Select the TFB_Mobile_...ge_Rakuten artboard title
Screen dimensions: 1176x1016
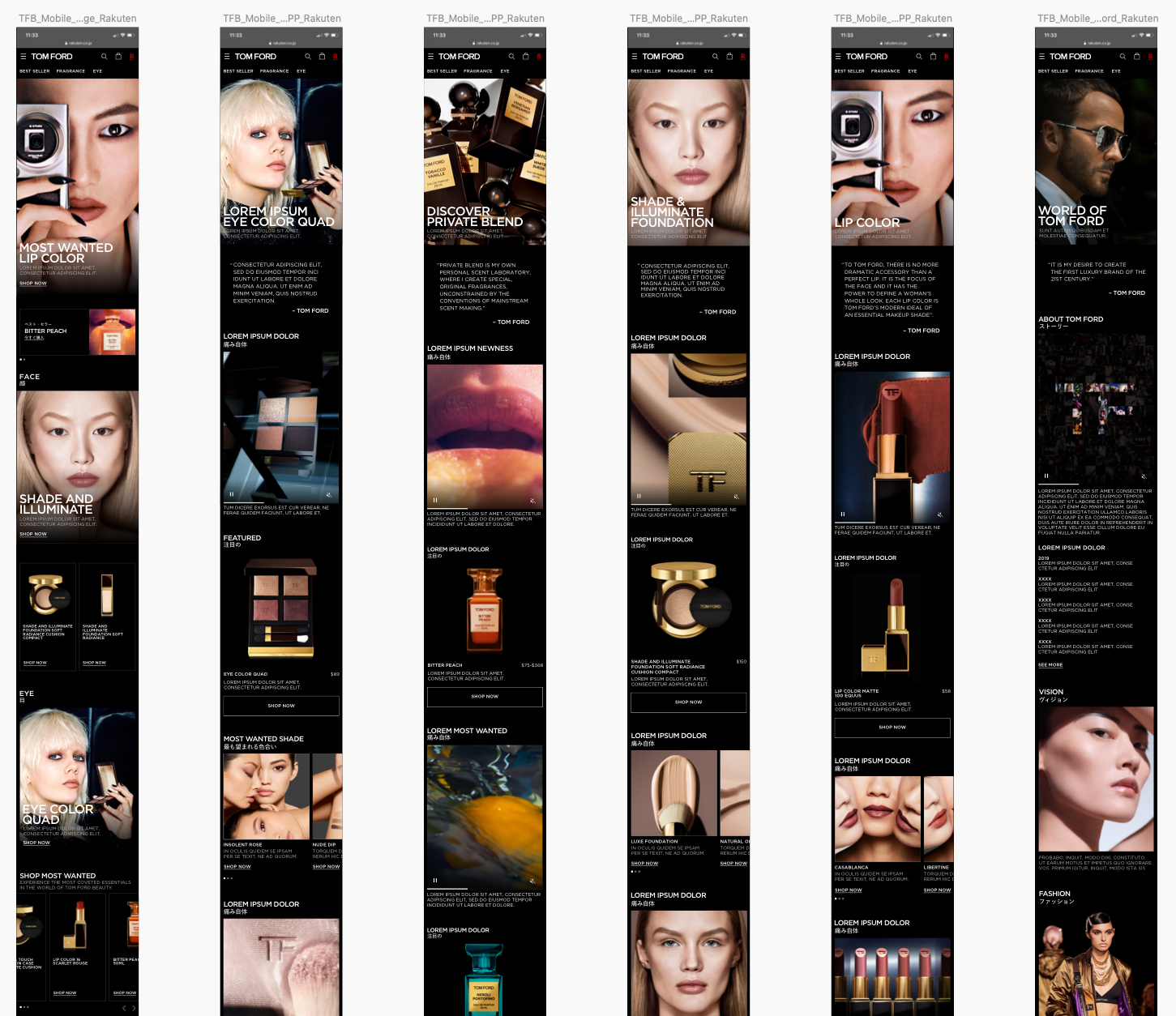(78, 18)
